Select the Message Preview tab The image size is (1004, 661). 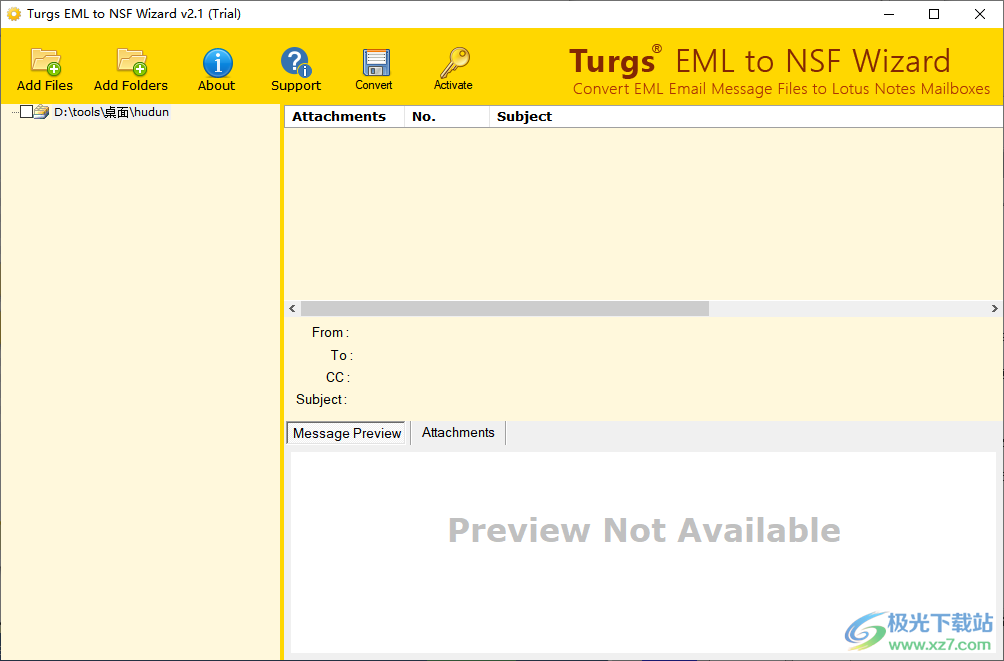point(346,432)
